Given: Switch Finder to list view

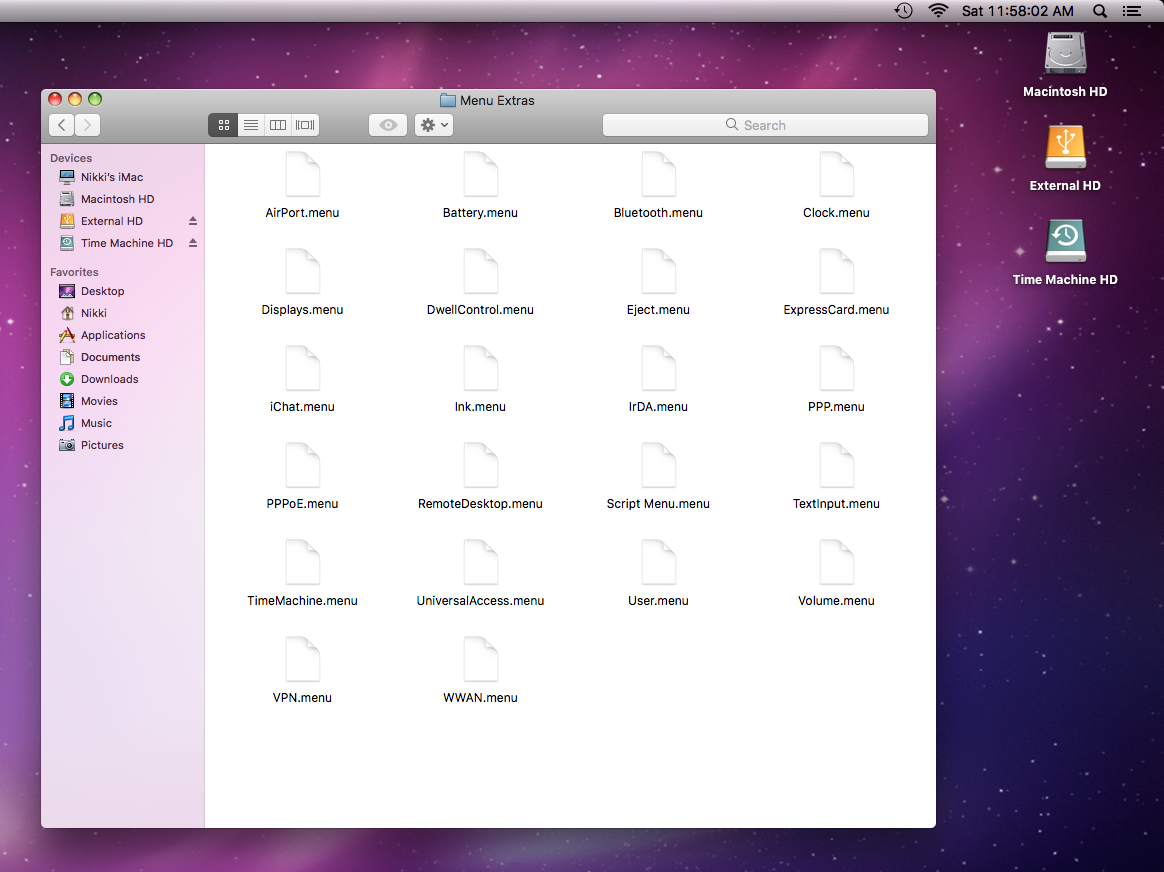Looking at the screenshot, I should coord(251,125).
